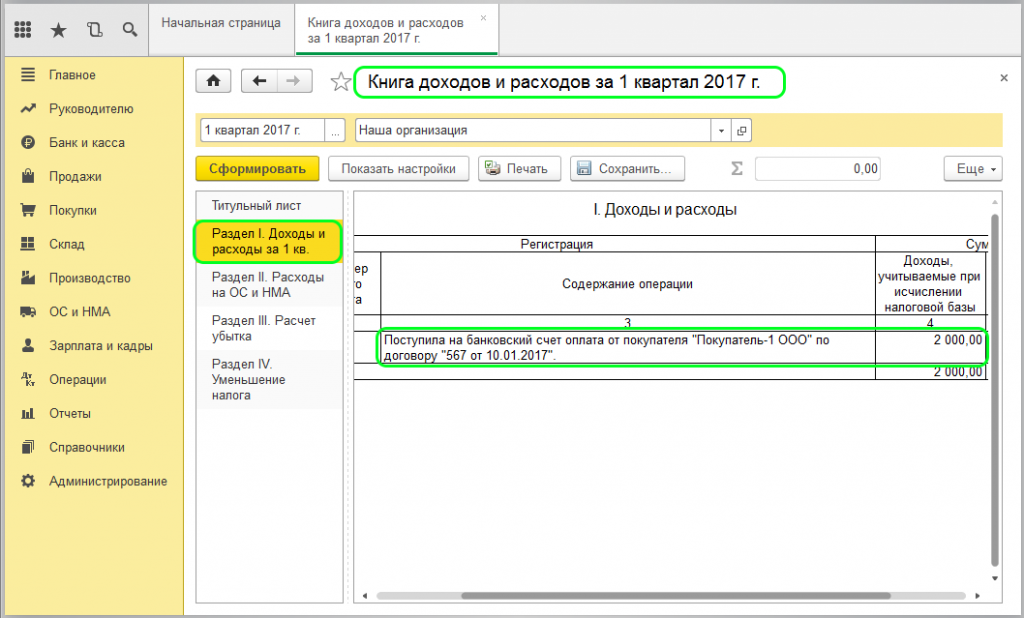The width and height of the screenshot is (1024, 618).
Task: Click the Favorites star in top toolbar
Action: tap(58, 30)
